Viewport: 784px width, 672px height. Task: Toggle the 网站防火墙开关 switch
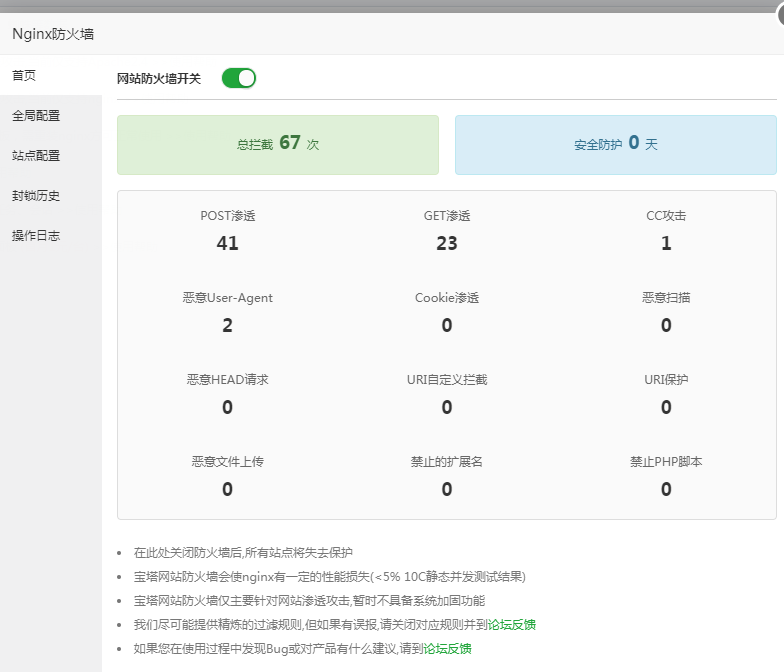tap(239, 78)
